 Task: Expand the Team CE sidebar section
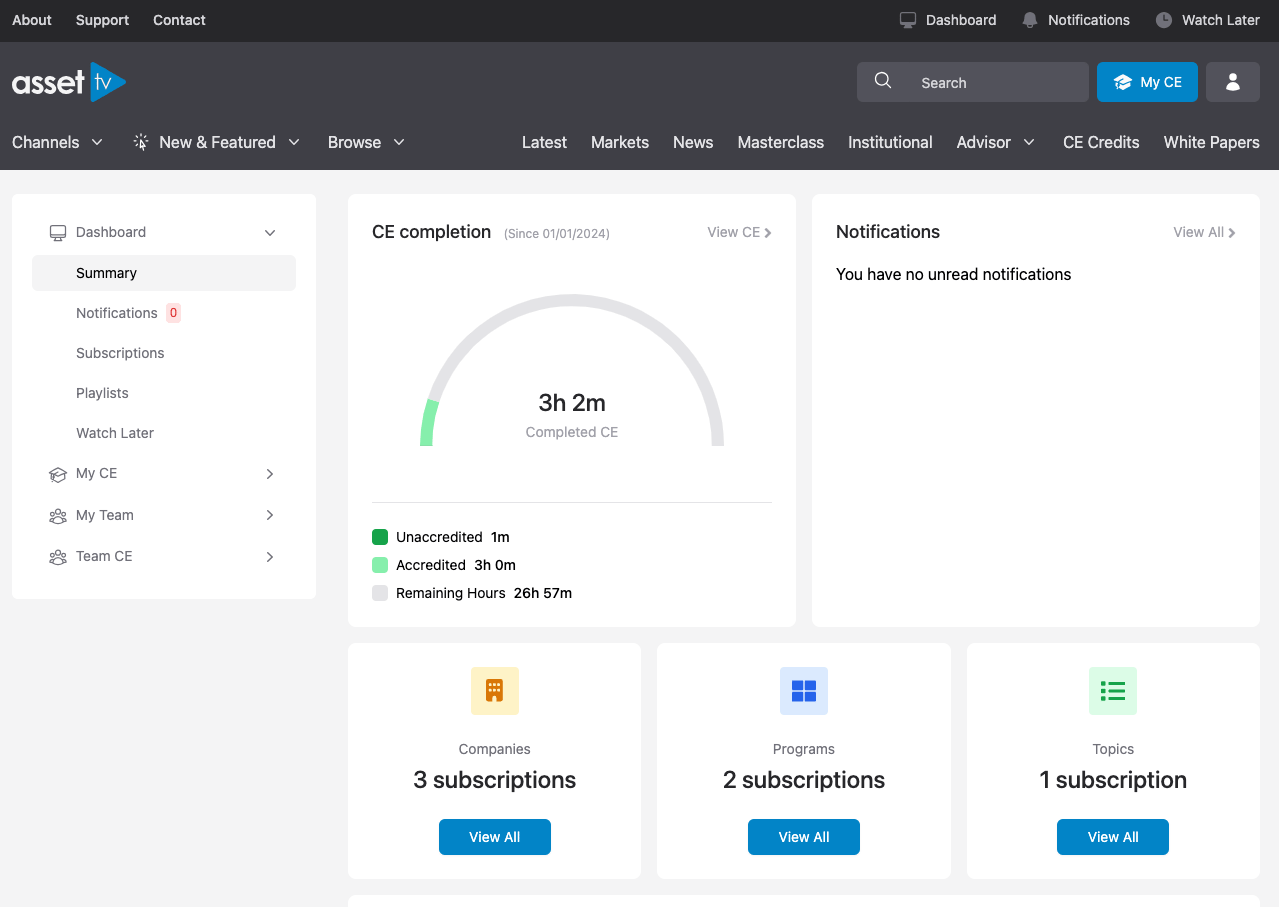(269, 557)
